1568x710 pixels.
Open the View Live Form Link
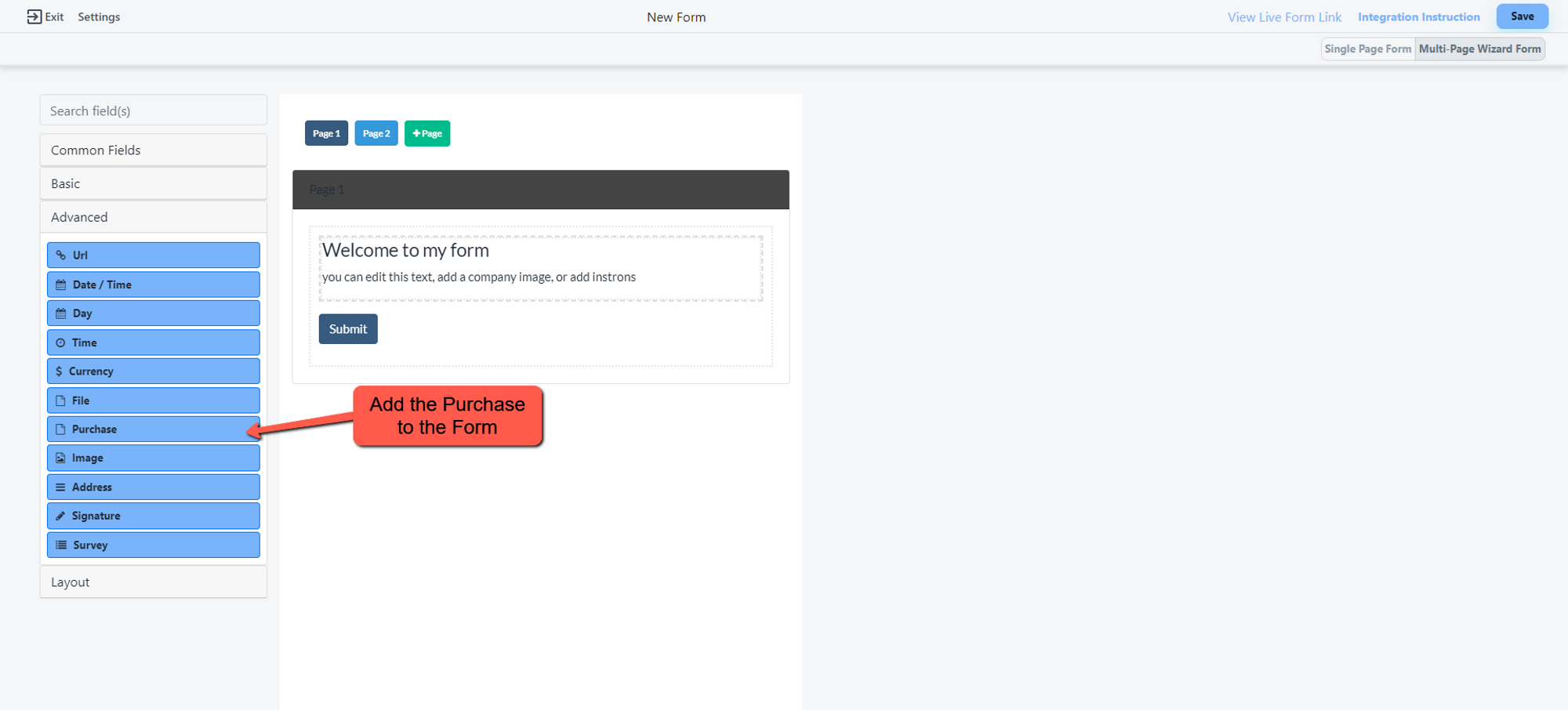1284,17
